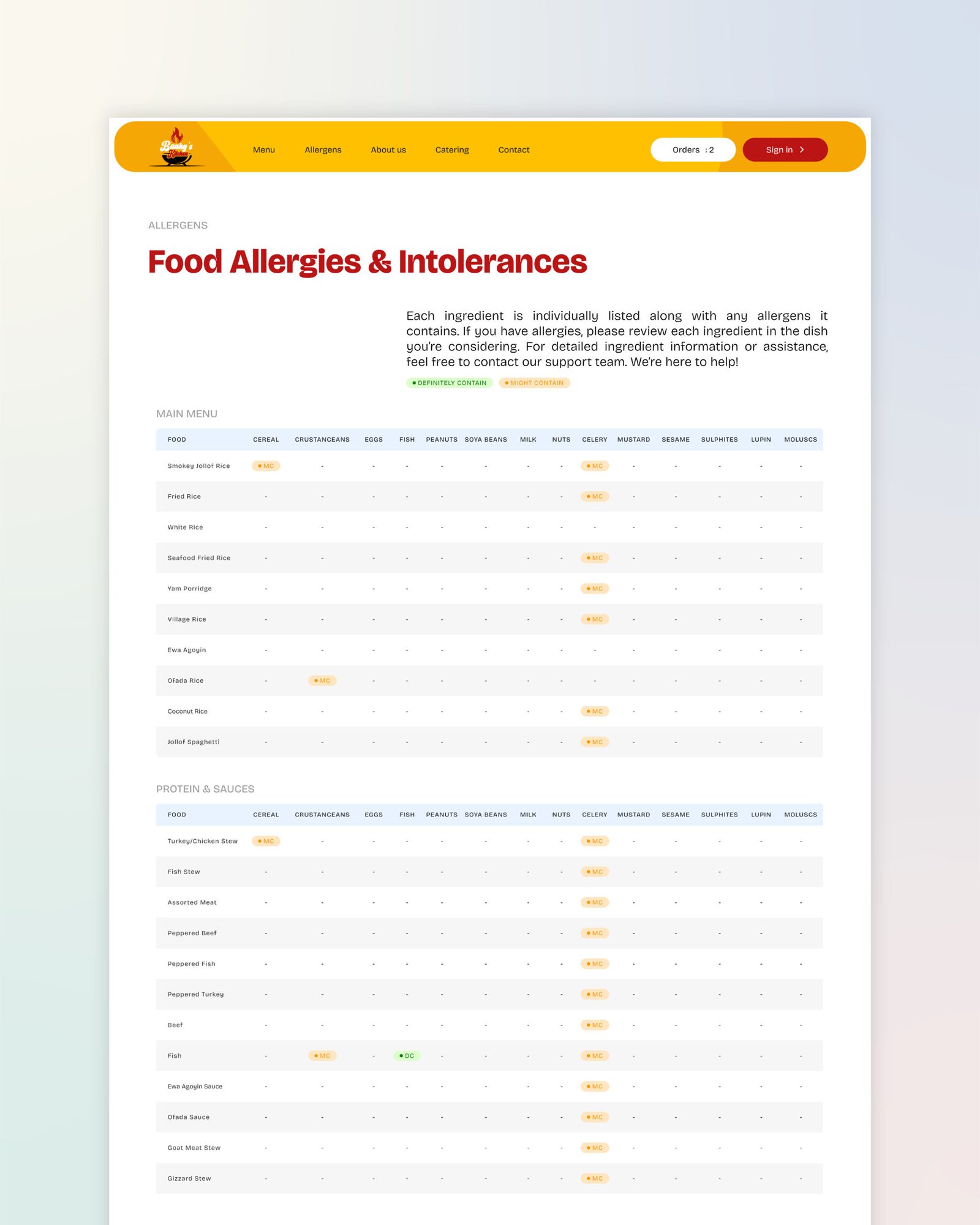980x1225 pixels.
Task: Click the Definitely Contain legend badge
Action: [449, 383]
